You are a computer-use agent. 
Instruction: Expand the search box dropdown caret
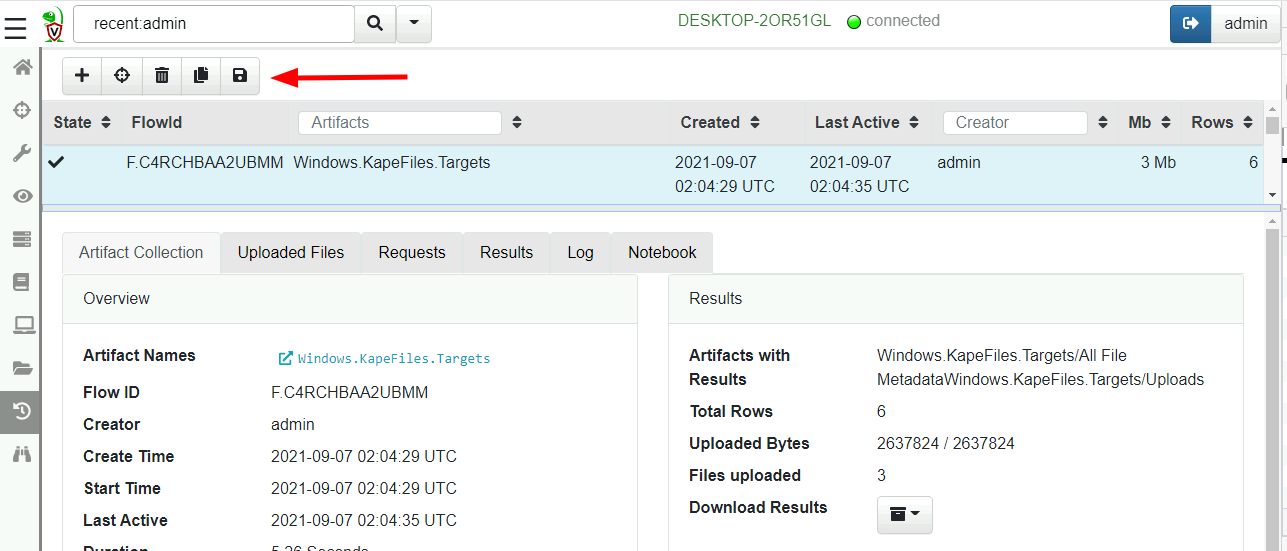point(414,23)
